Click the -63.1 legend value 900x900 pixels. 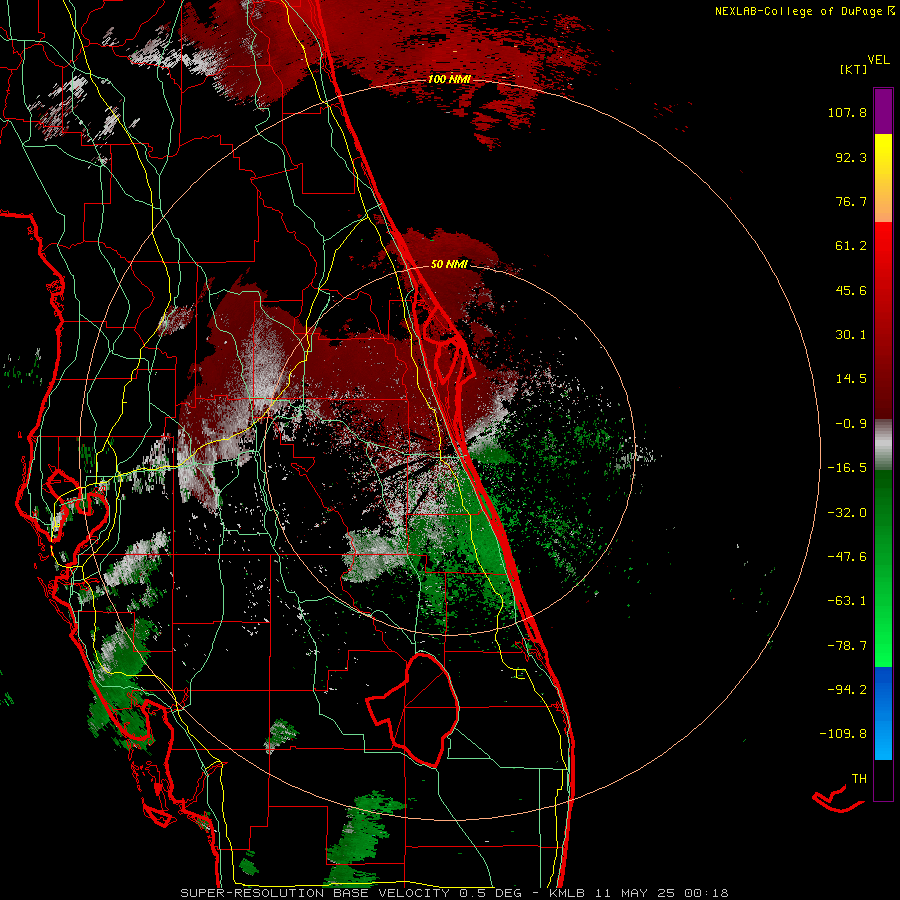tap(847, 601)
